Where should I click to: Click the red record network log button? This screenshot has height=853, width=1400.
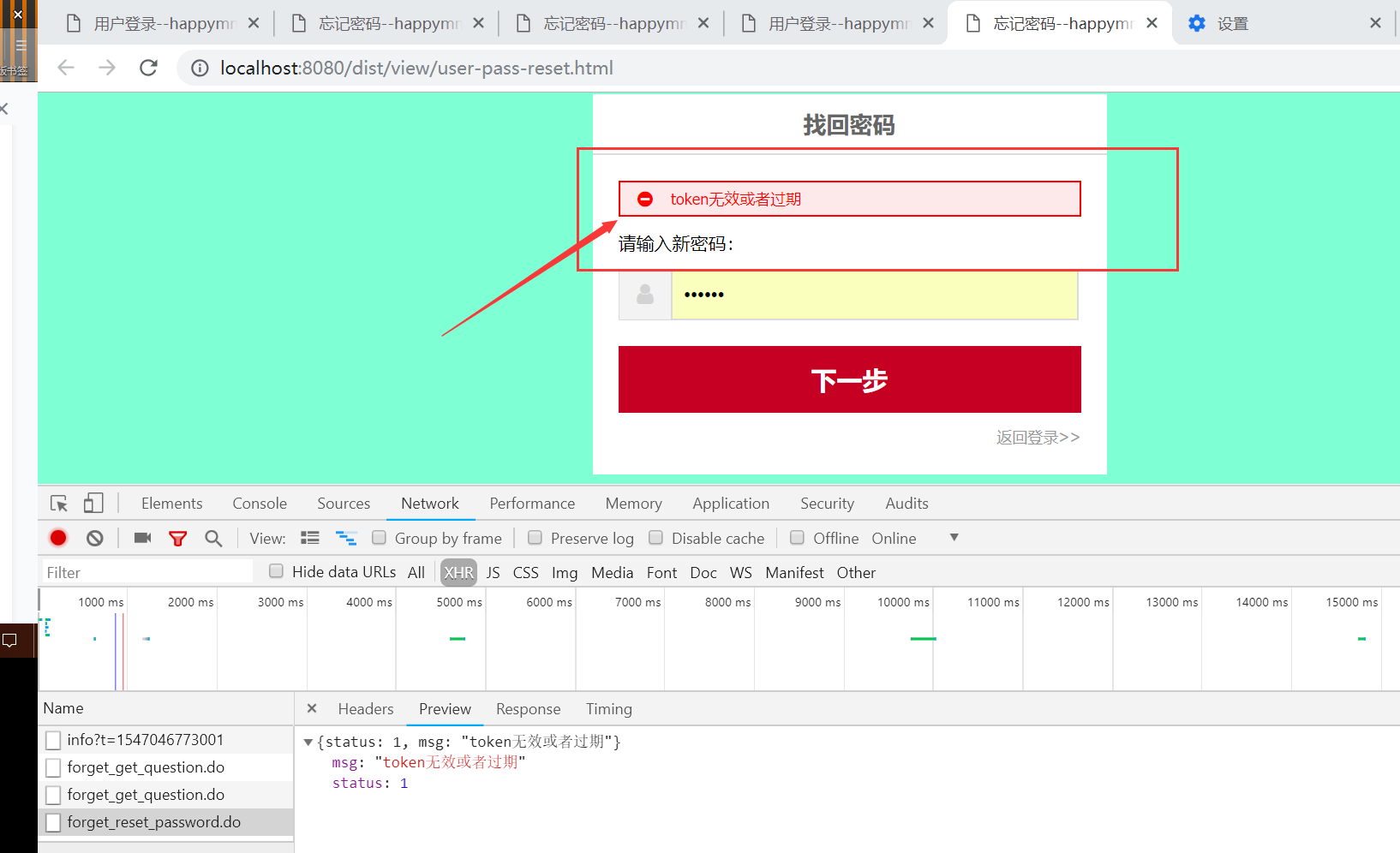coord(58,538)
